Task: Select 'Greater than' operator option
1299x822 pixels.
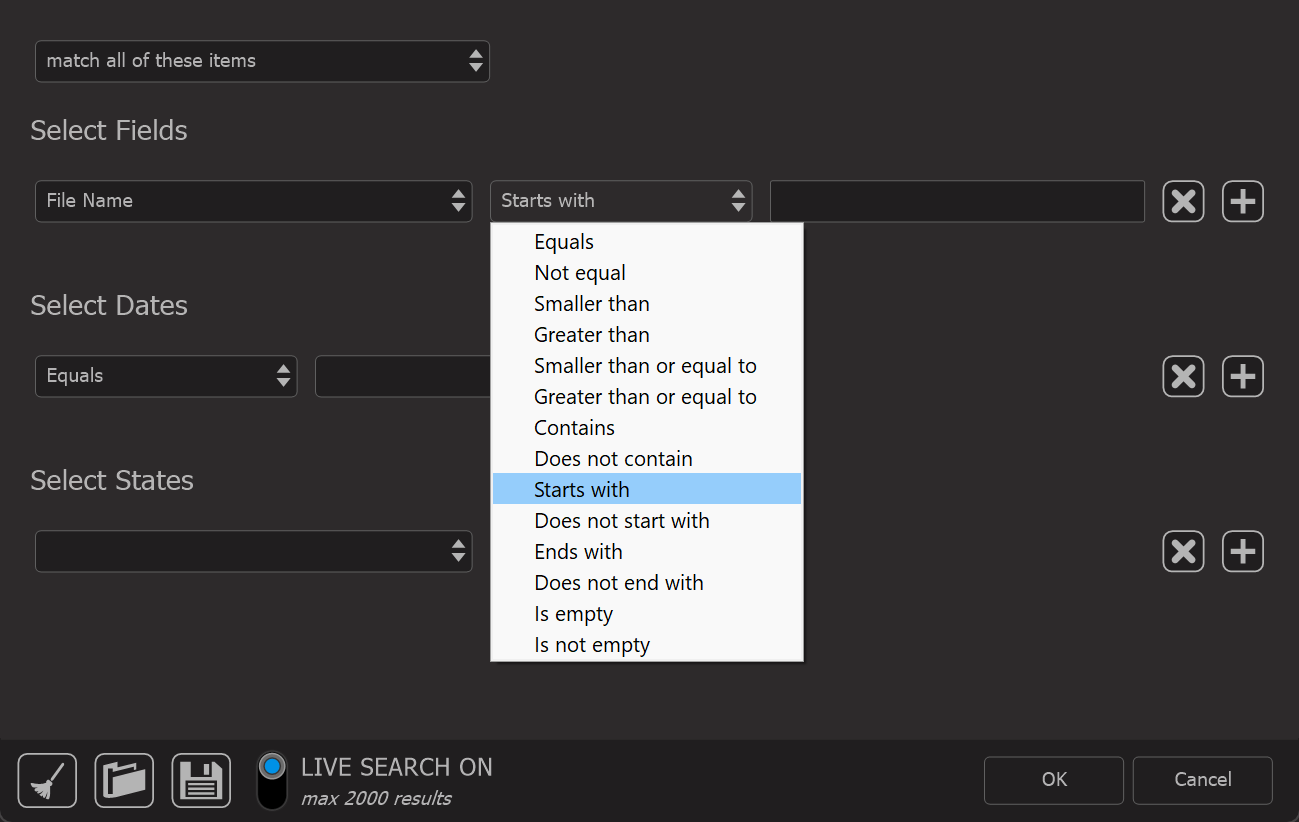Action: (647, 335)
